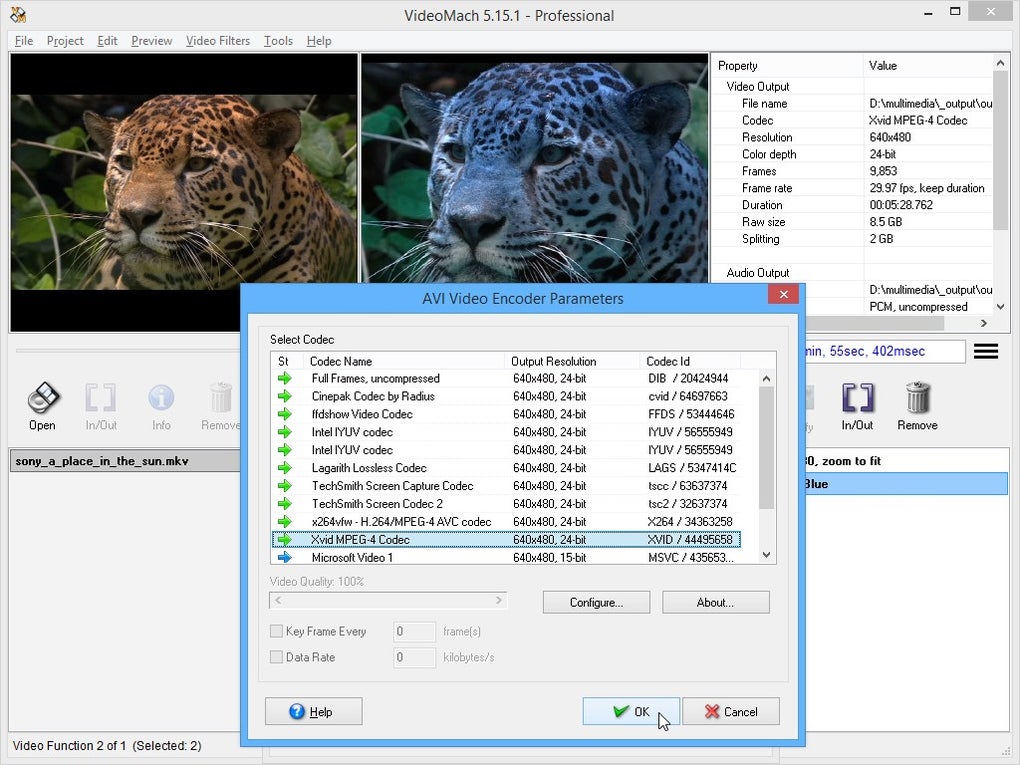Click the Configure... button
1020x765 pixels.
pyautogui.click(x=596, y=603)
